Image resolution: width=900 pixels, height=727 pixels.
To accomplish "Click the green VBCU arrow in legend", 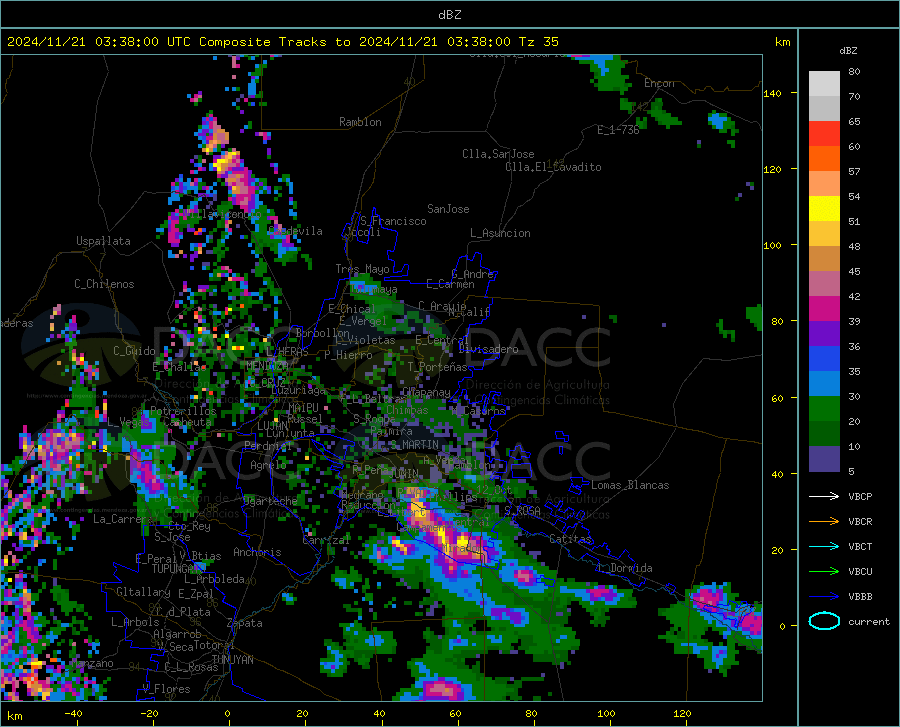I will pos(824,572).
